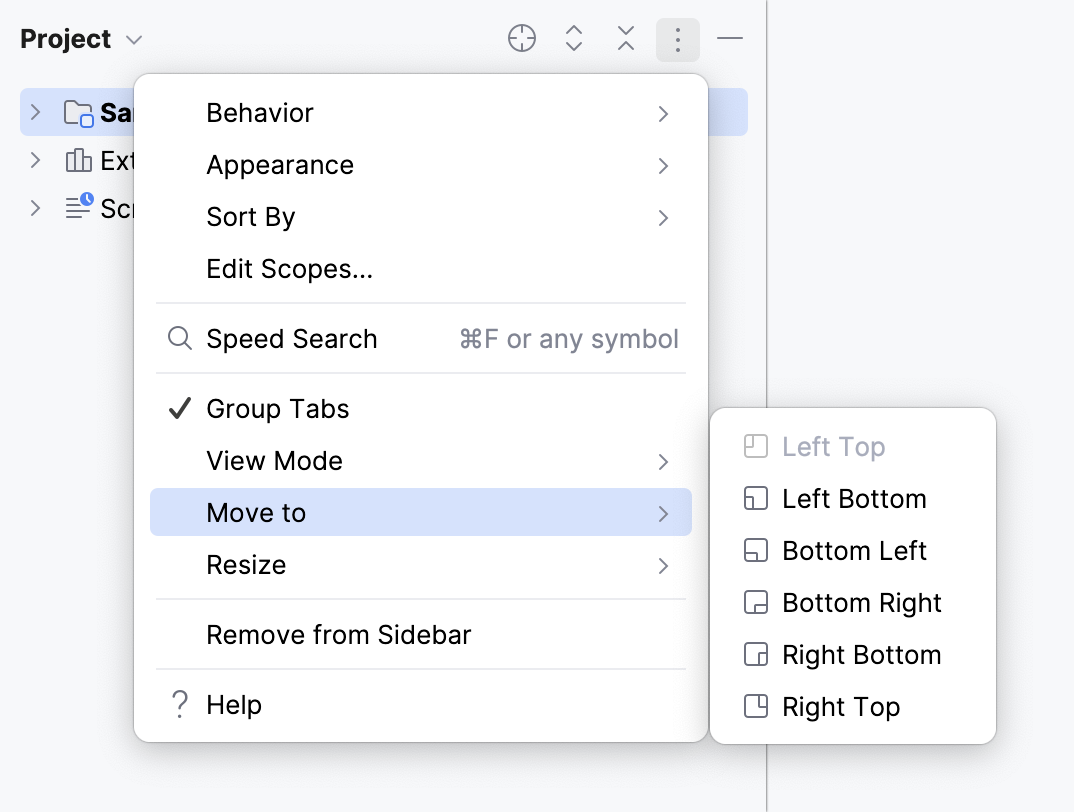Screen dimensions: 1074x812
Task: Click the Scratches and Consoles clock icon
Action: [79, 208]
